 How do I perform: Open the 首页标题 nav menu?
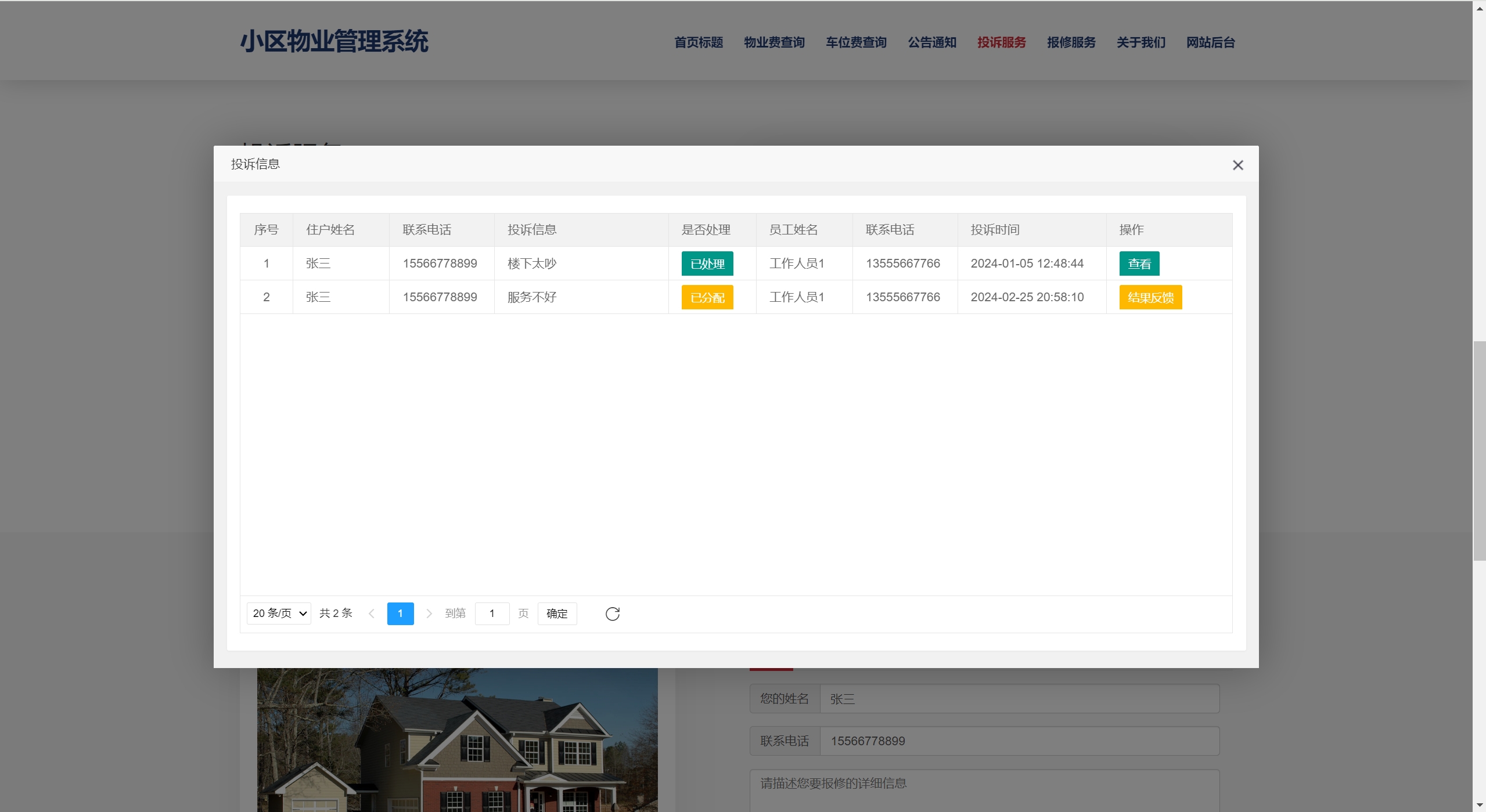point(698,42)
